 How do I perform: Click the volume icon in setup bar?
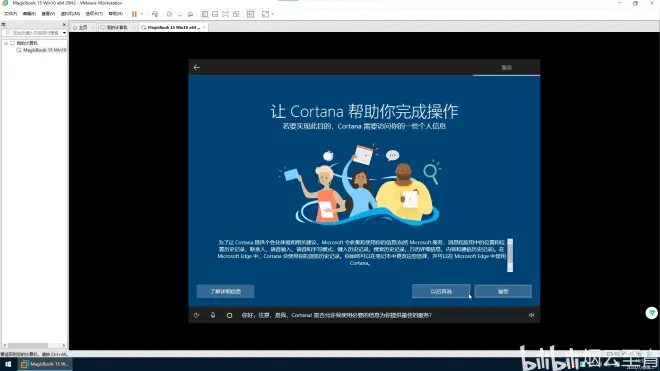pos(531,315)
